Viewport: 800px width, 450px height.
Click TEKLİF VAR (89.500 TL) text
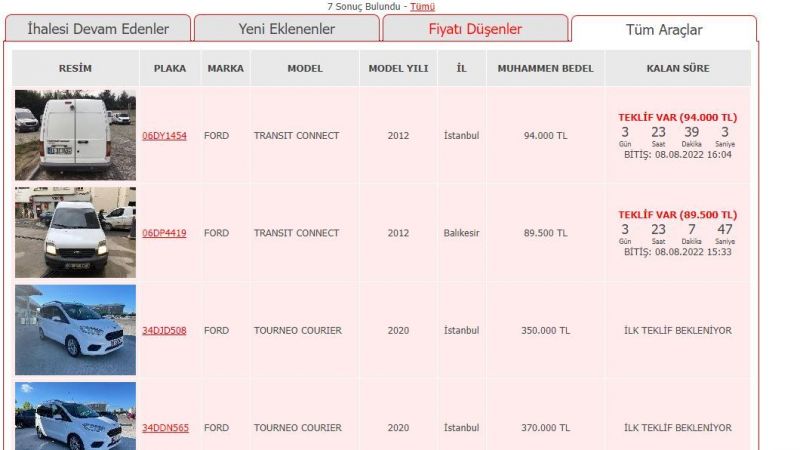[x=678, y=215]
